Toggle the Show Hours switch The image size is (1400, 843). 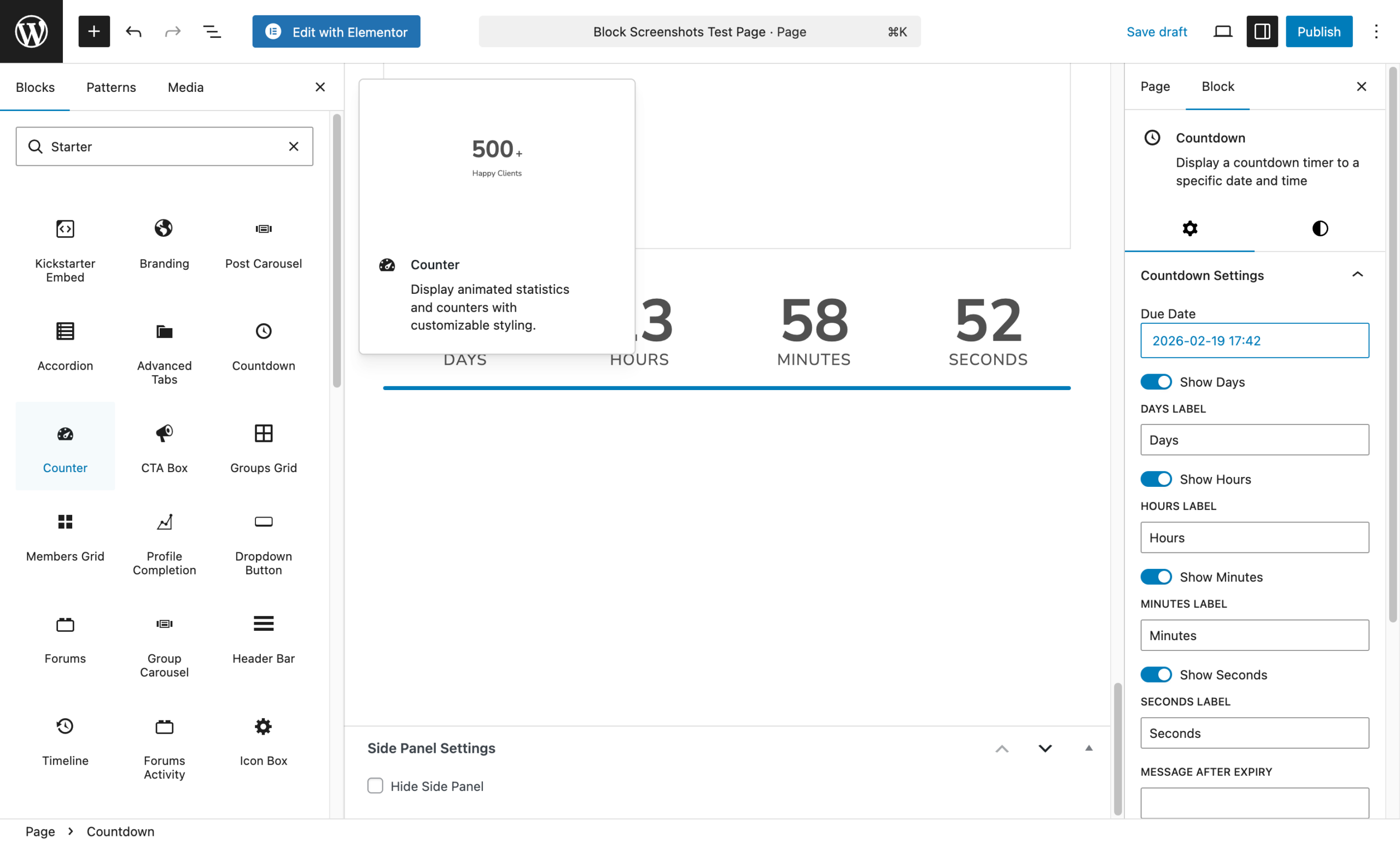coord(1156,479)
